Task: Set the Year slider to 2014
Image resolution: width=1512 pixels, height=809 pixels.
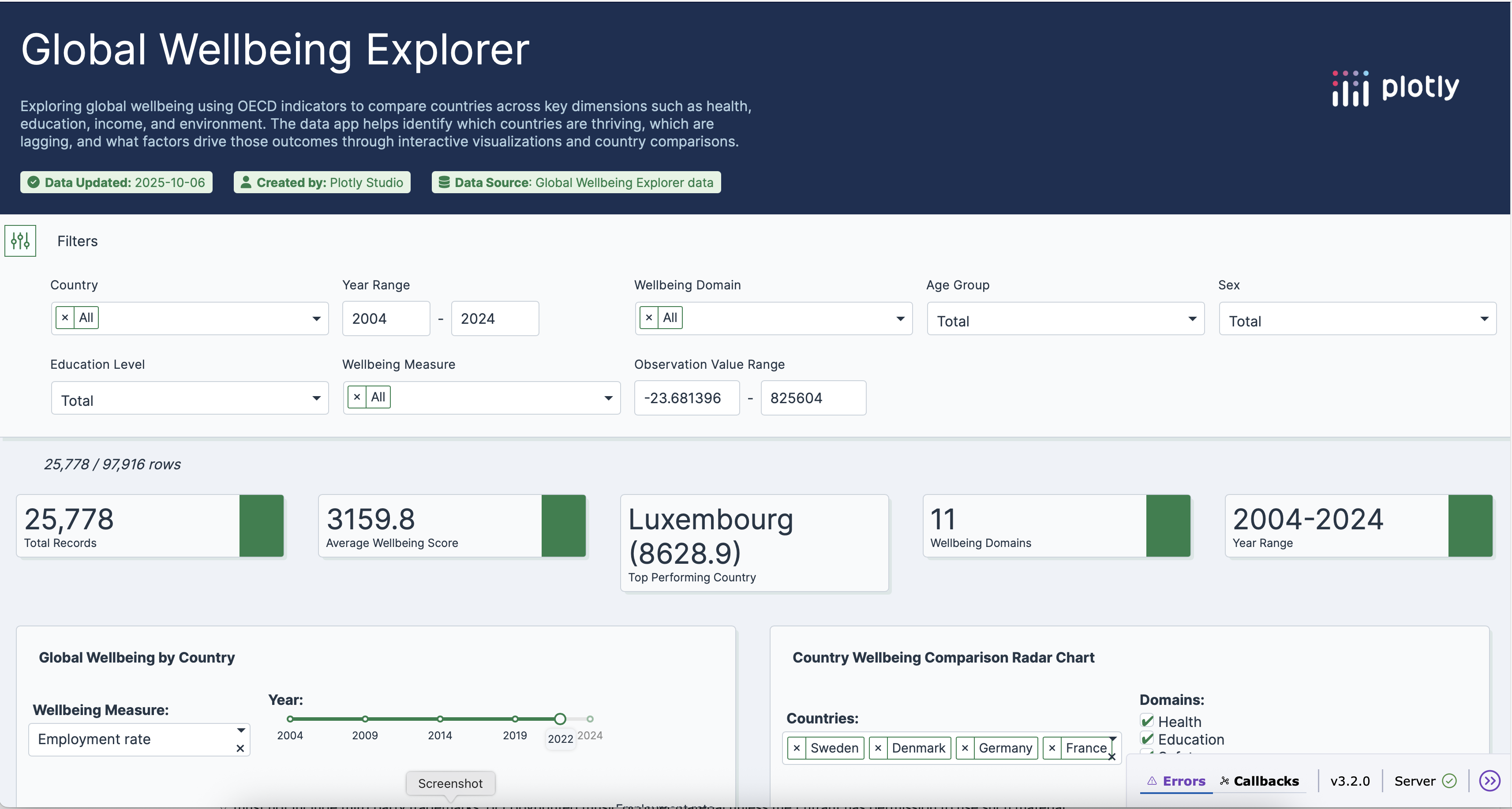Action: [x=440, y=719]
